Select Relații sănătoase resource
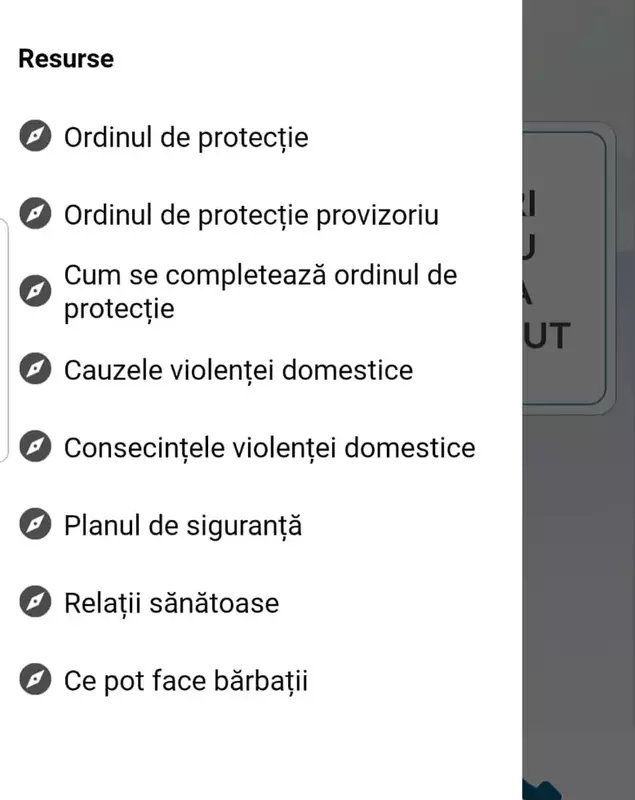Viewport: 635px width, 800px height. coord(171,603)
